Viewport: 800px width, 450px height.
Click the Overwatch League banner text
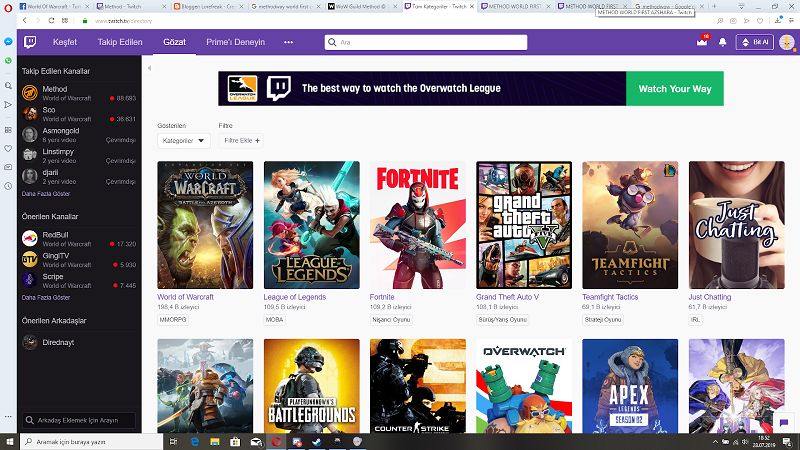pos(401,88)
